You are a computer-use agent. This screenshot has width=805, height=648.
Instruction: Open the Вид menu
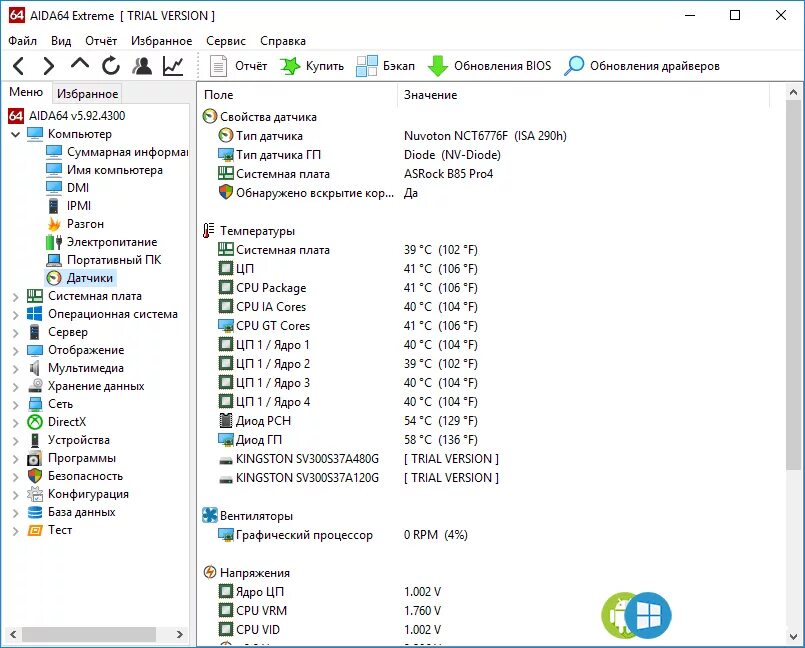click(x=61, y=41)
